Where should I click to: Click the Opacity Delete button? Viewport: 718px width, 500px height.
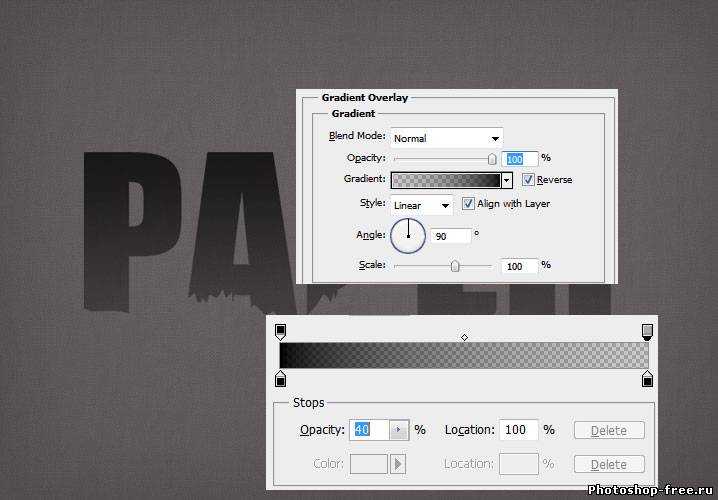click(608, 430)
